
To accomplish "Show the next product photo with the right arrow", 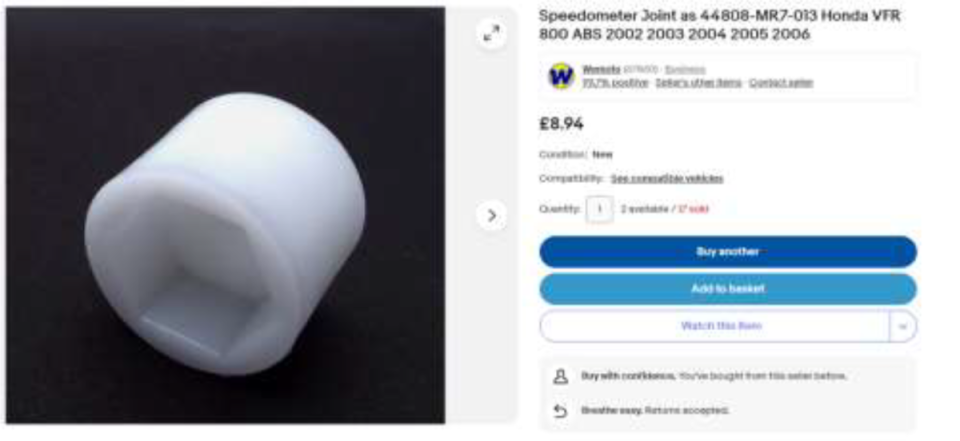I will 491,215.
